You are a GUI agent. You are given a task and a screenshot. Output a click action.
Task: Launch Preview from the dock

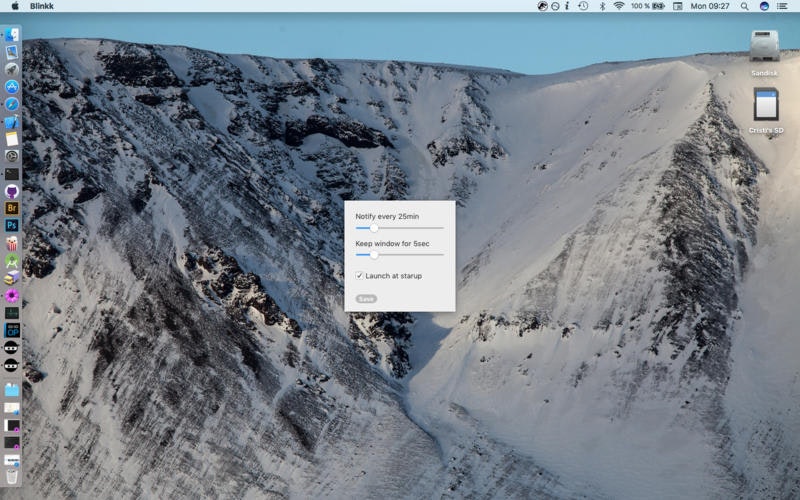coord(12,52)
